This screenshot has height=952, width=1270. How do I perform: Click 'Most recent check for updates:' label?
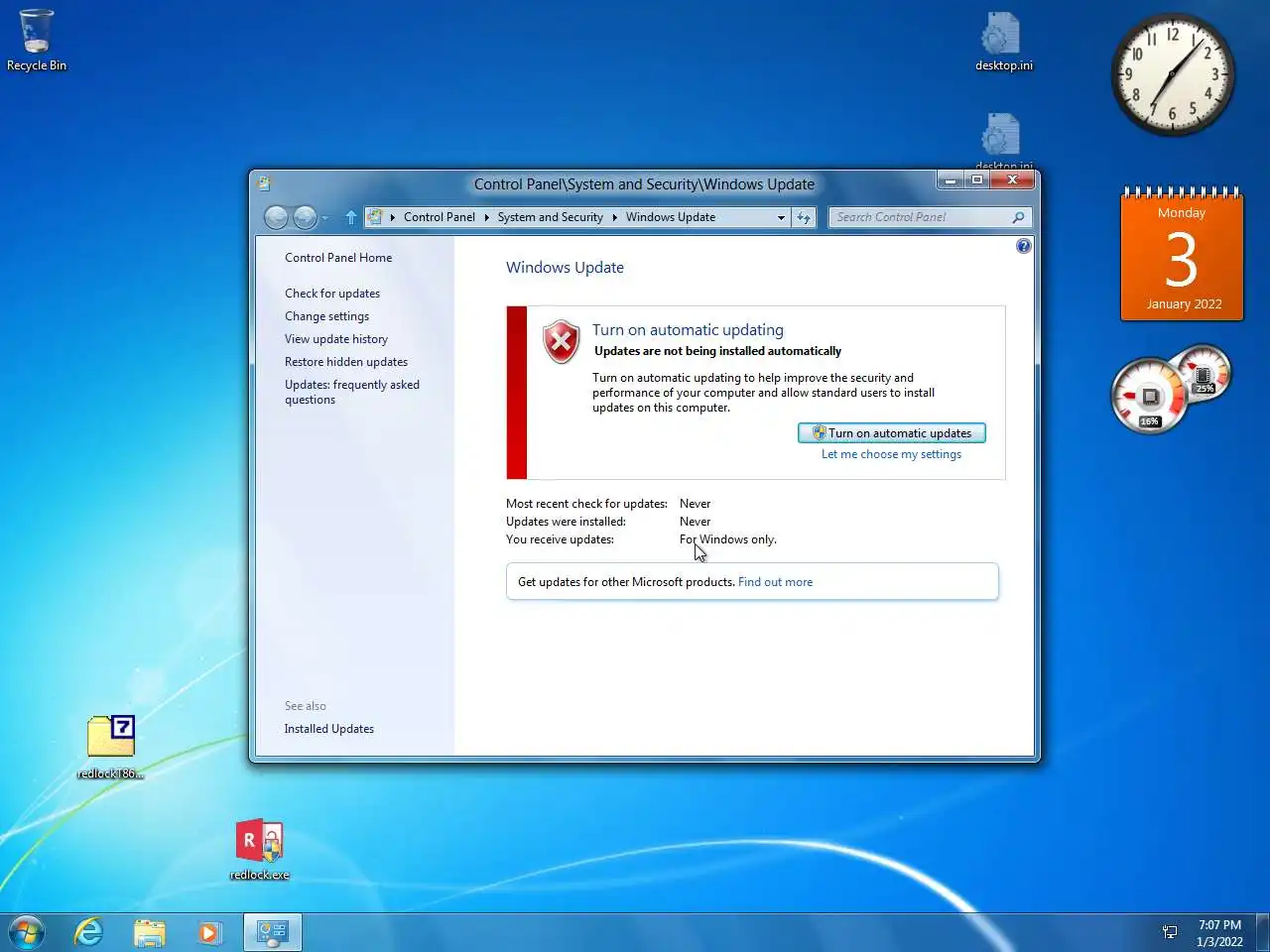[586, 504]
